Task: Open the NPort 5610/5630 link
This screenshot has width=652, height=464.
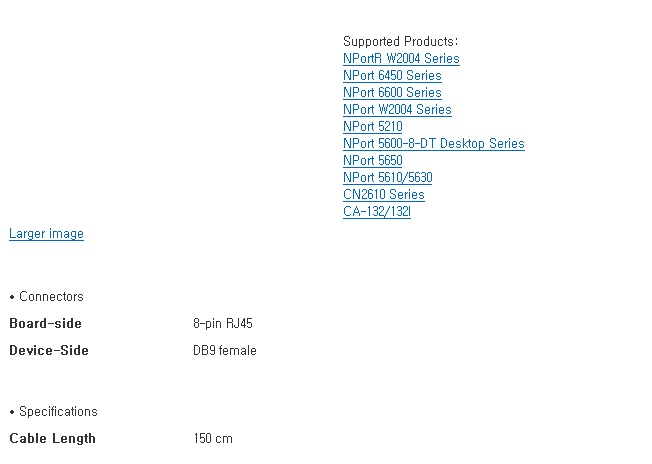Action: pos(388,178)
